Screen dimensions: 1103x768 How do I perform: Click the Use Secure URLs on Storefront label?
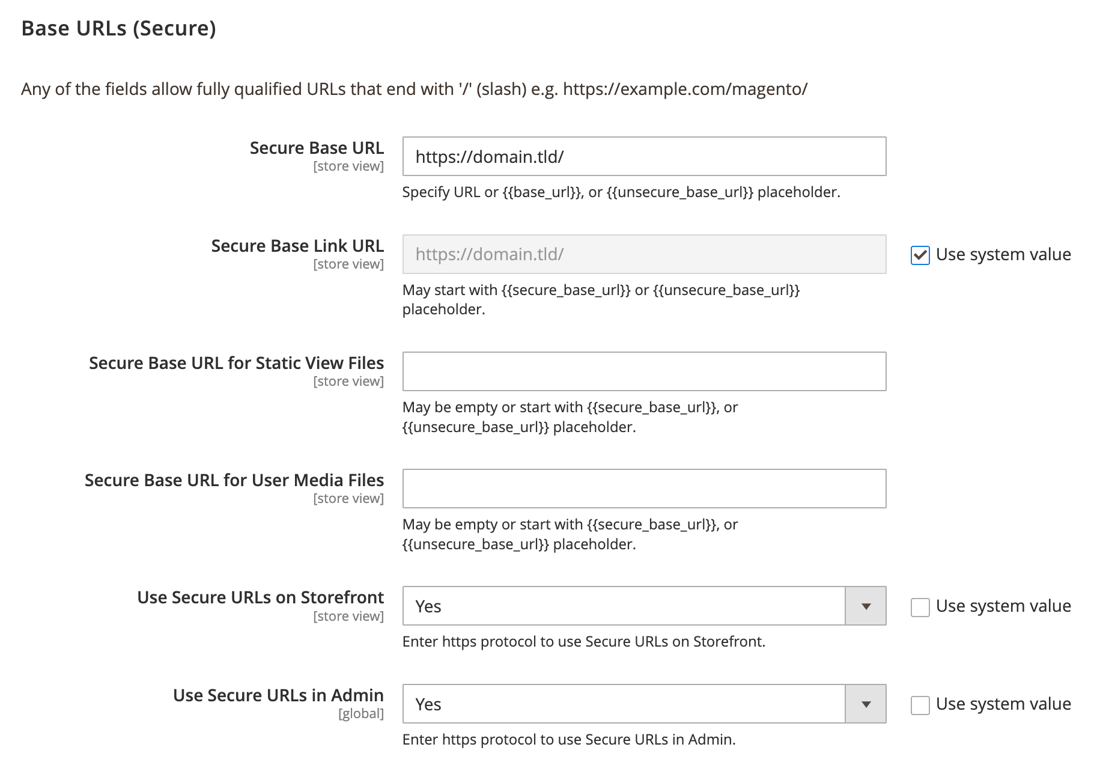(260, 597)
